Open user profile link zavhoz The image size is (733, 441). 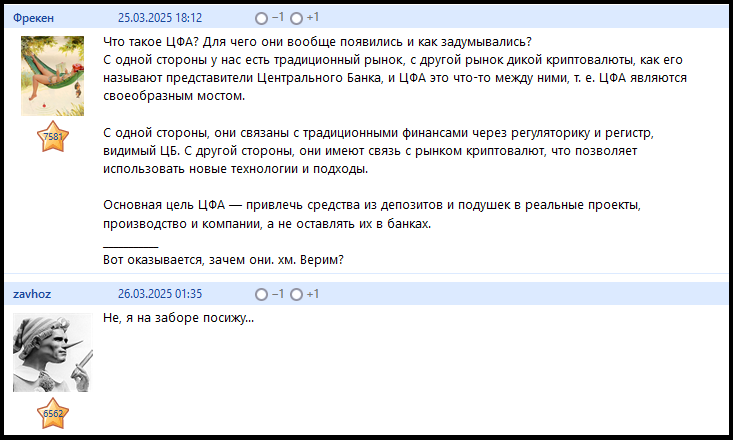pyautogui.click(x=32, y=294)
